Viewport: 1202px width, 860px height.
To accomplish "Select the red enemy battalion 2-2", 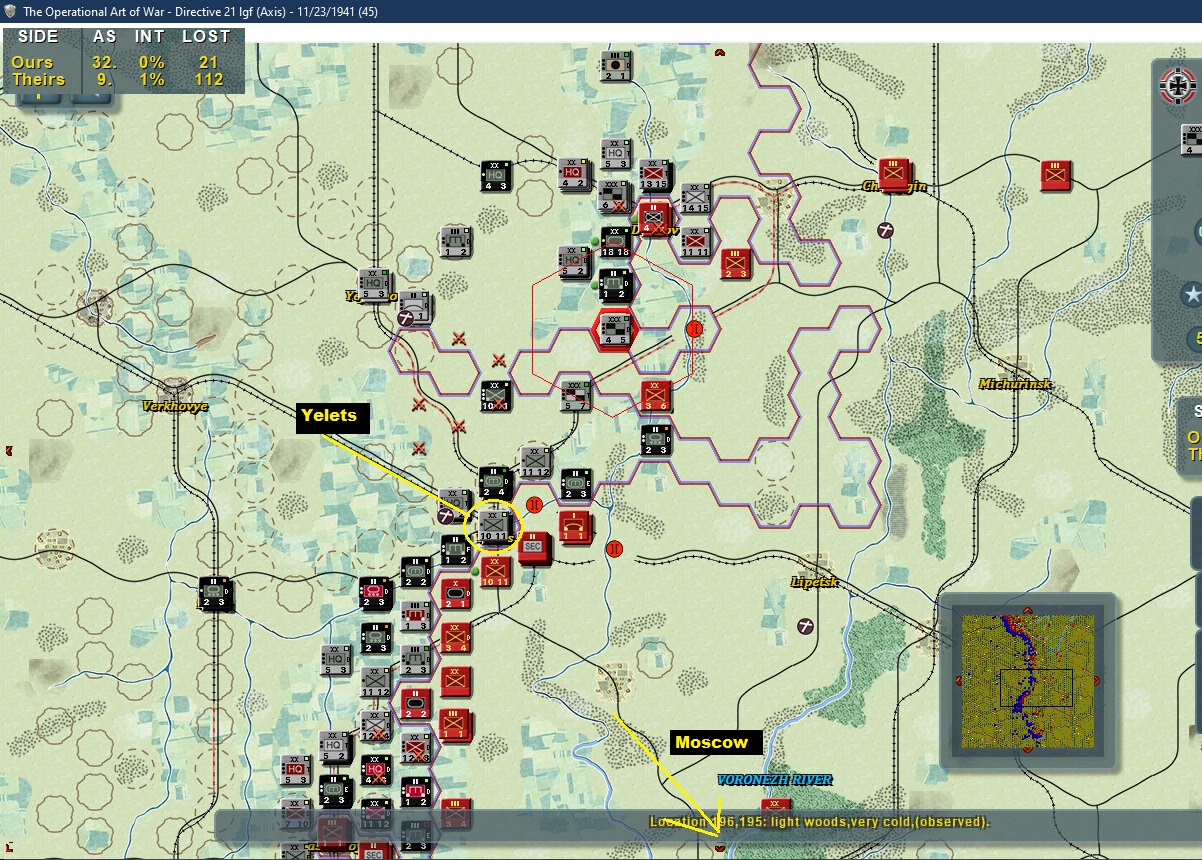I will coord(416,703).
